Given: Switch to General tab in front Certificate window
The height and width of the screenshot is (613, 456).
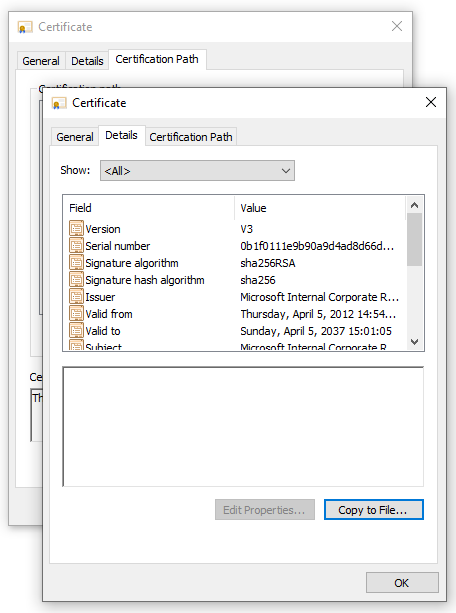Looking at the screenshot, I should 75,137.
